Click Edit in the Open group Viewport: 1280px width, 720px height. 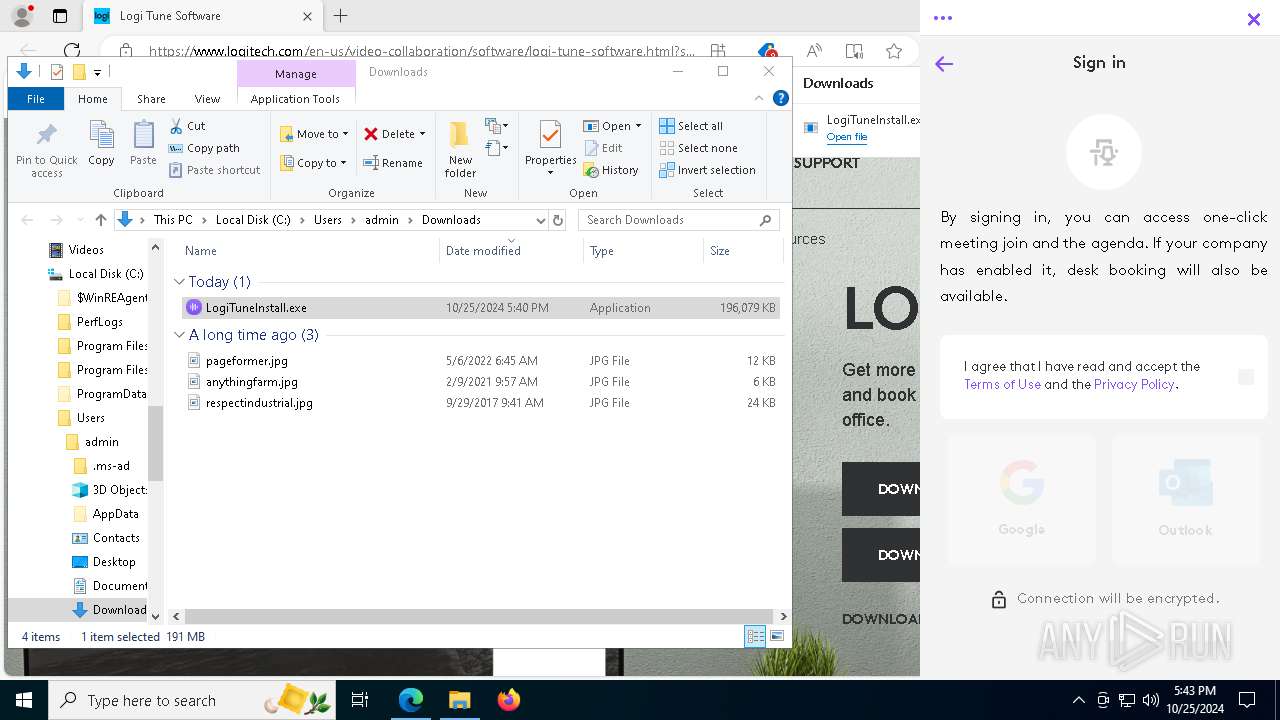[x=603, y=148]
